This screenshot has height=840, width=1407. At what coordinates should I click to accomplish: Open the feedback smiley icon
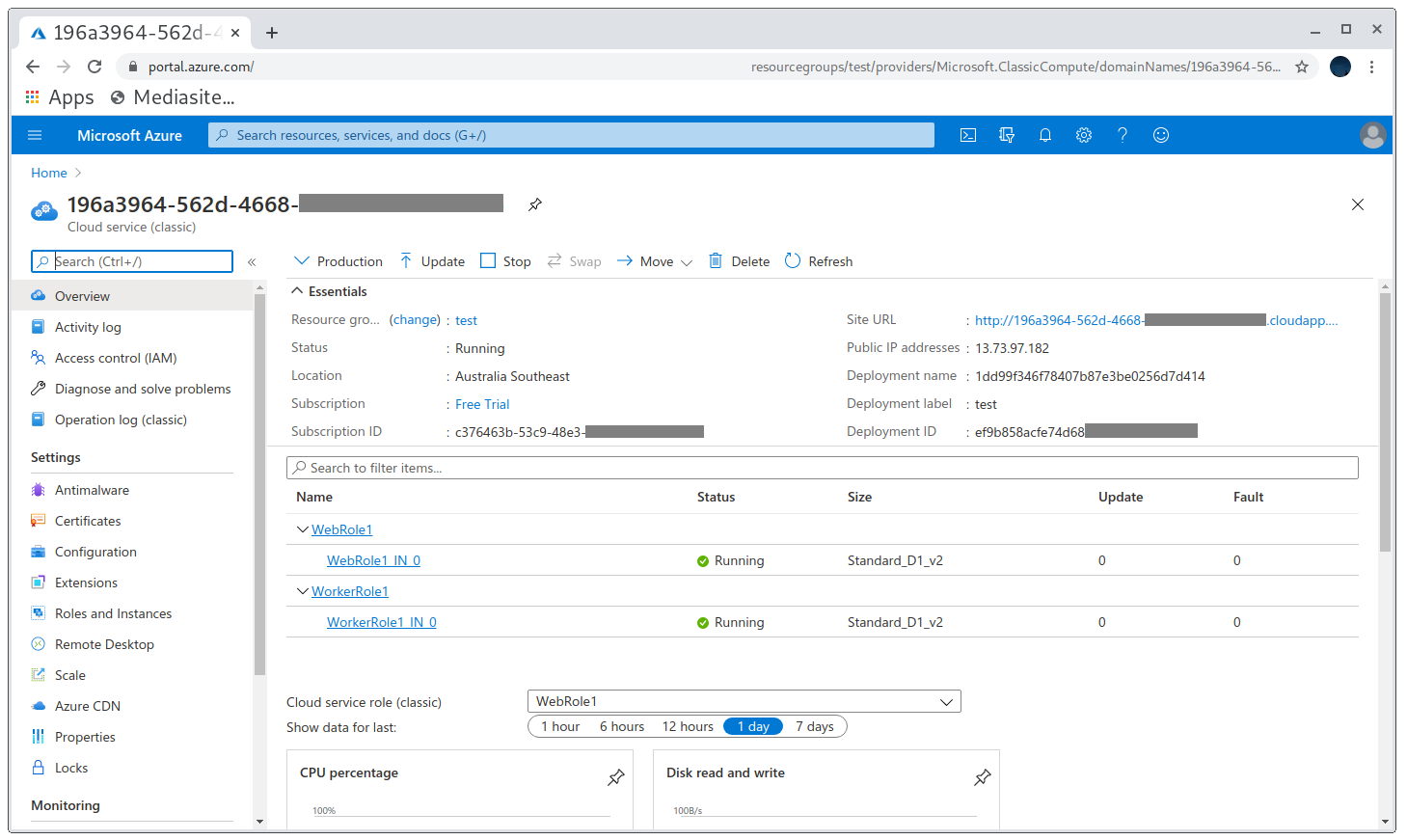coord(1161,135)
